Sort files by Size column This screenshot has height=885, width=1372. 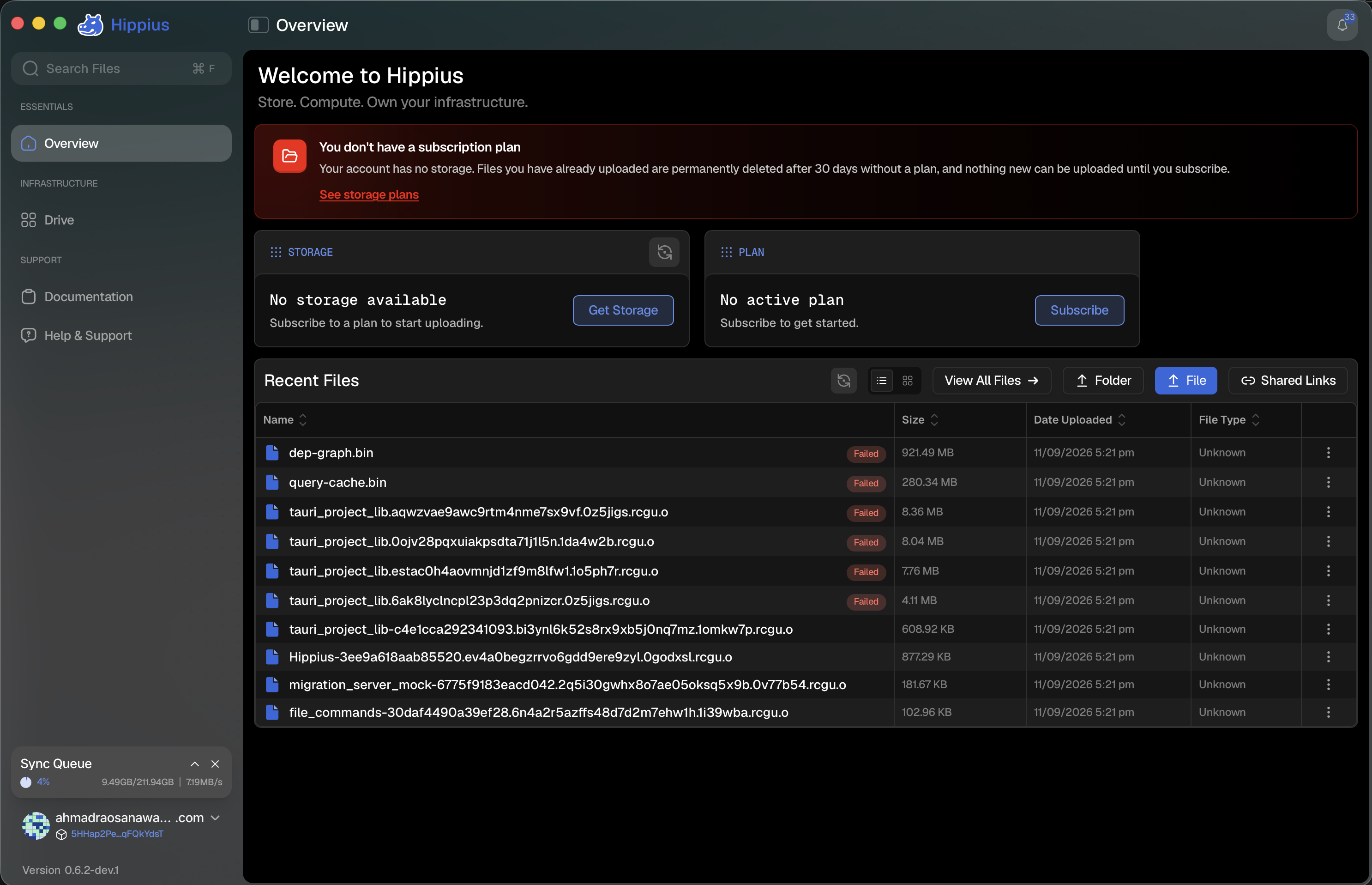tap(920, 420)
